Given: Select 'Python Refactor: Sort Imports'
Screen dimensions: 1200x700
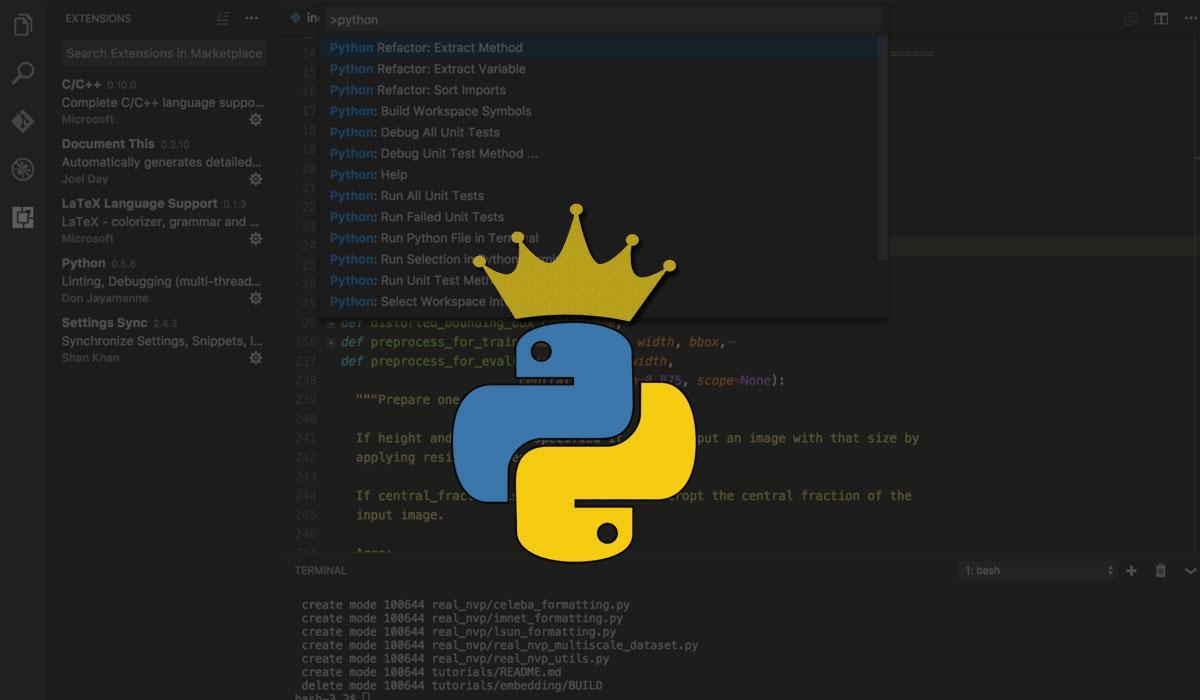Looking at the screenshot, I should click(416, 90).
